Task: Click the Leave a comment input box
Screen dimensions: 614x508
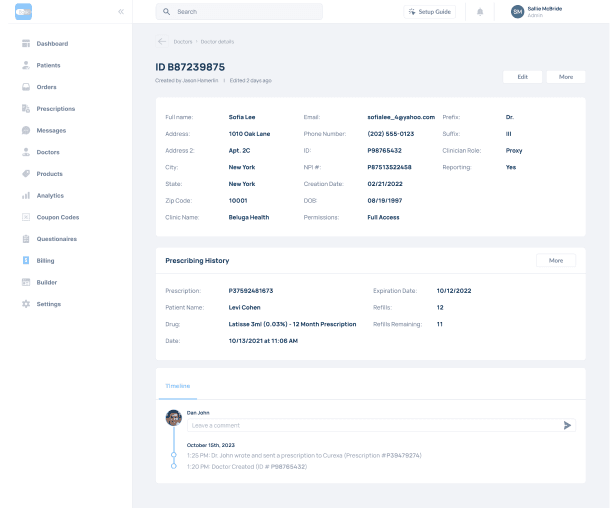Action: [370, 425]
